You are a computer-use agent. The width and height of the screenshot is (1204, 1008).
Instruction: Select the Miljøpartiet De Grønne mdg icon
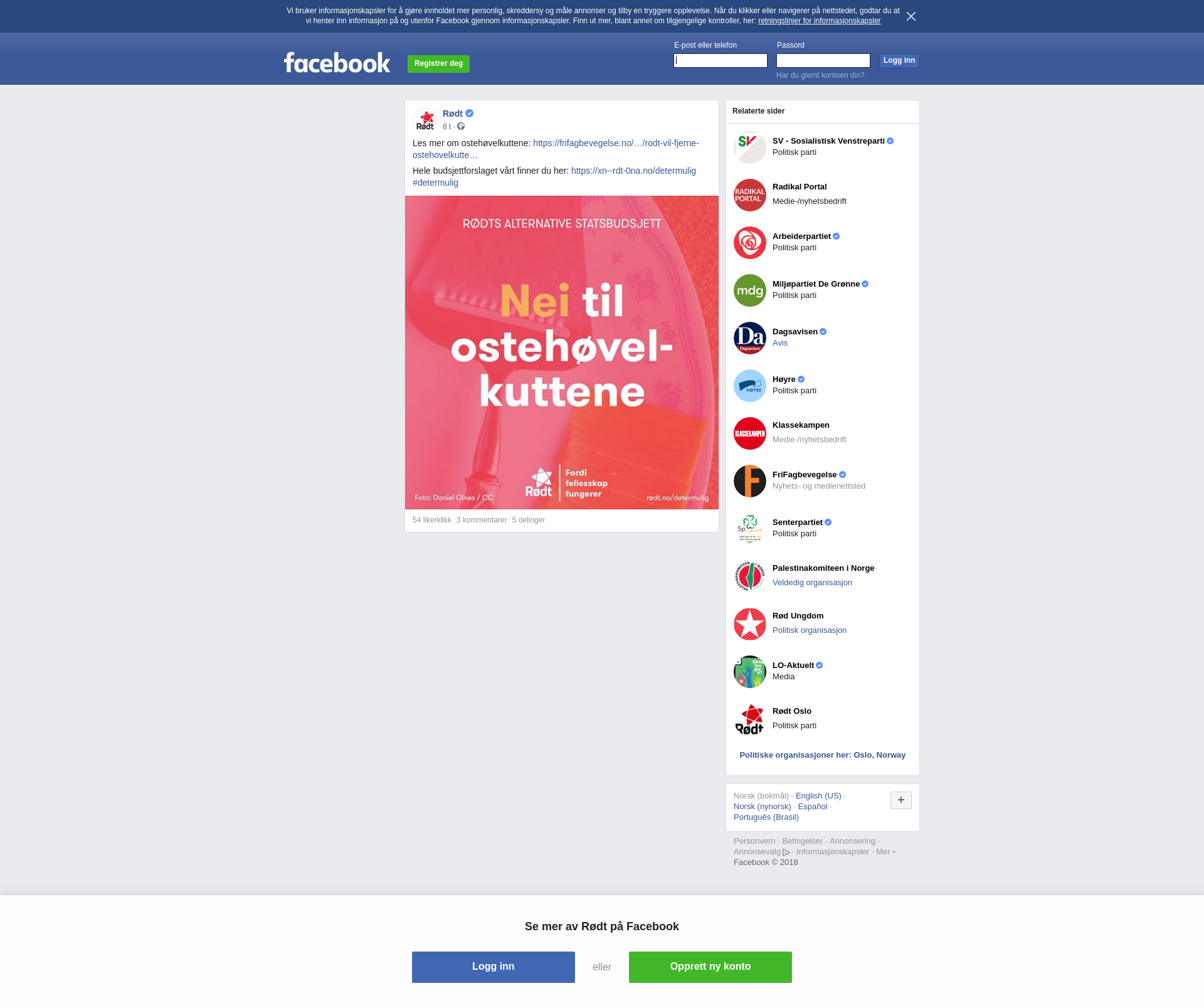coord(750,290)
